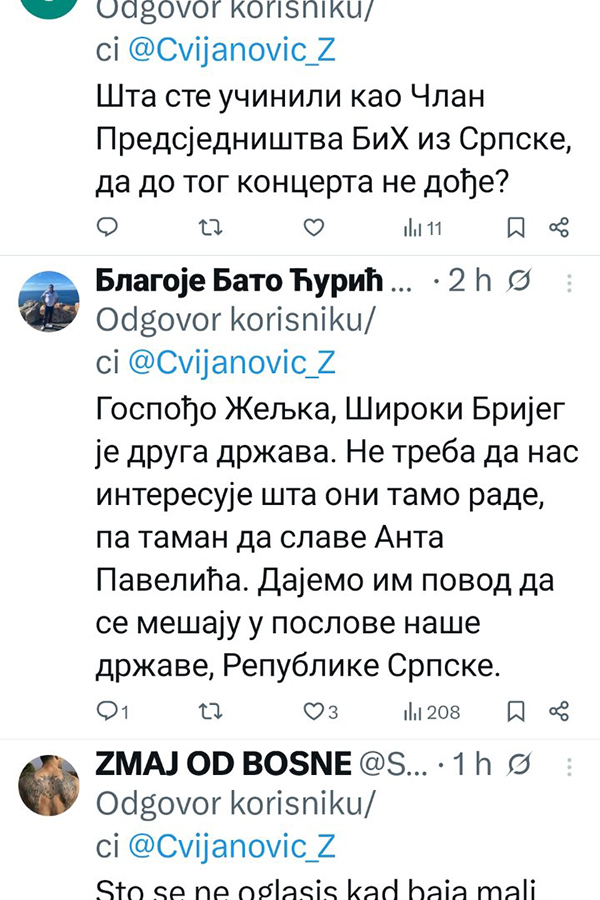Open the circle-slash options icon on Благоје's tweet
The height and width of the screenshot is (900, 600).
(x=520, y=283)
